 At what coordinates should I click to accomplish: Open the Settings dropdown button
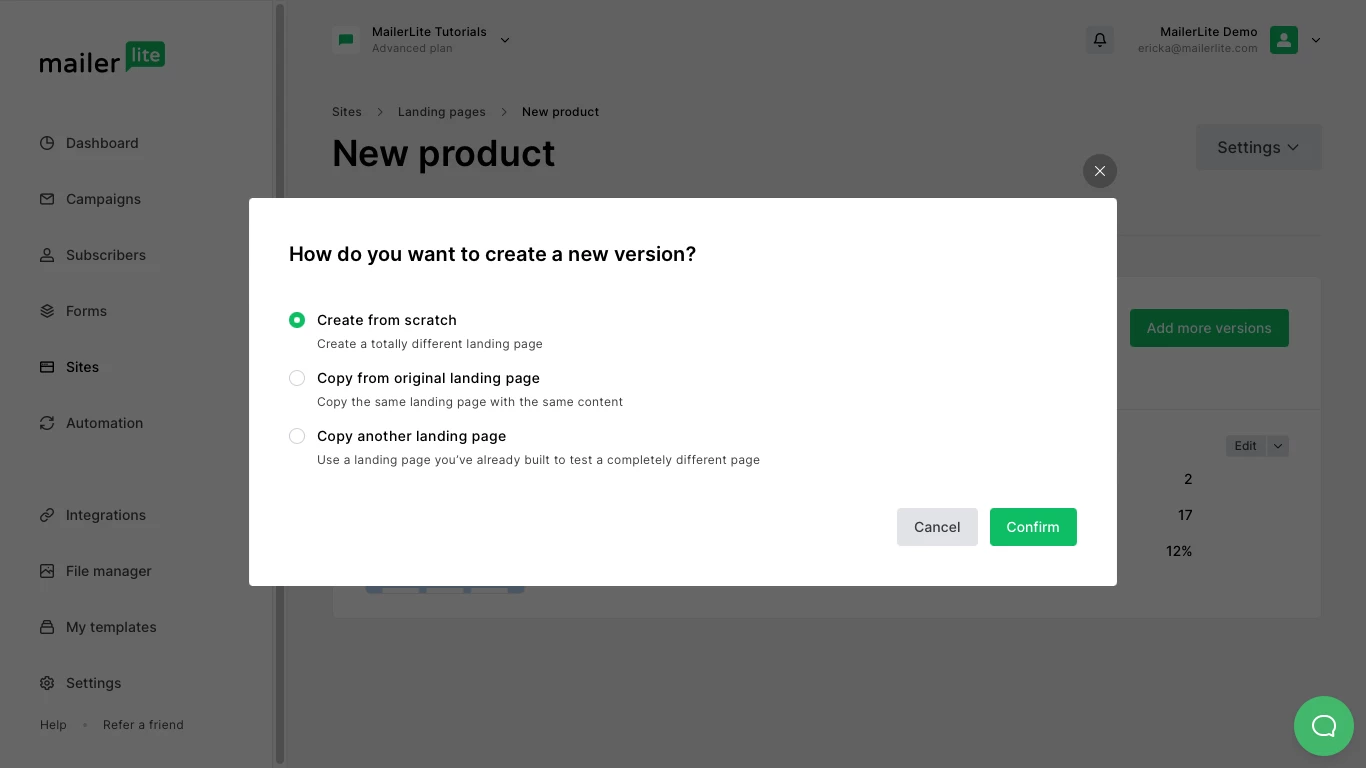(1258, 147)
